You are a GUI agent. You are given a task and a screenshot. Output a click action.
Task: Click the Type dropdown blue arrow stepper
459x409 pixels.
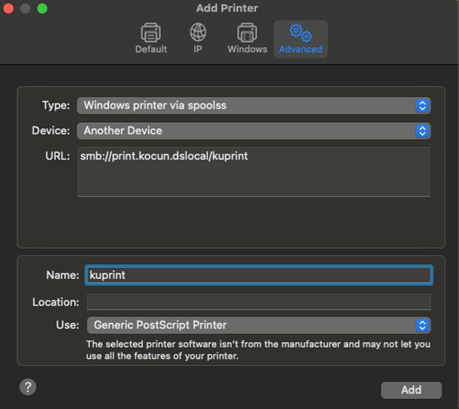pyautogui.click(x=422, y=106)
